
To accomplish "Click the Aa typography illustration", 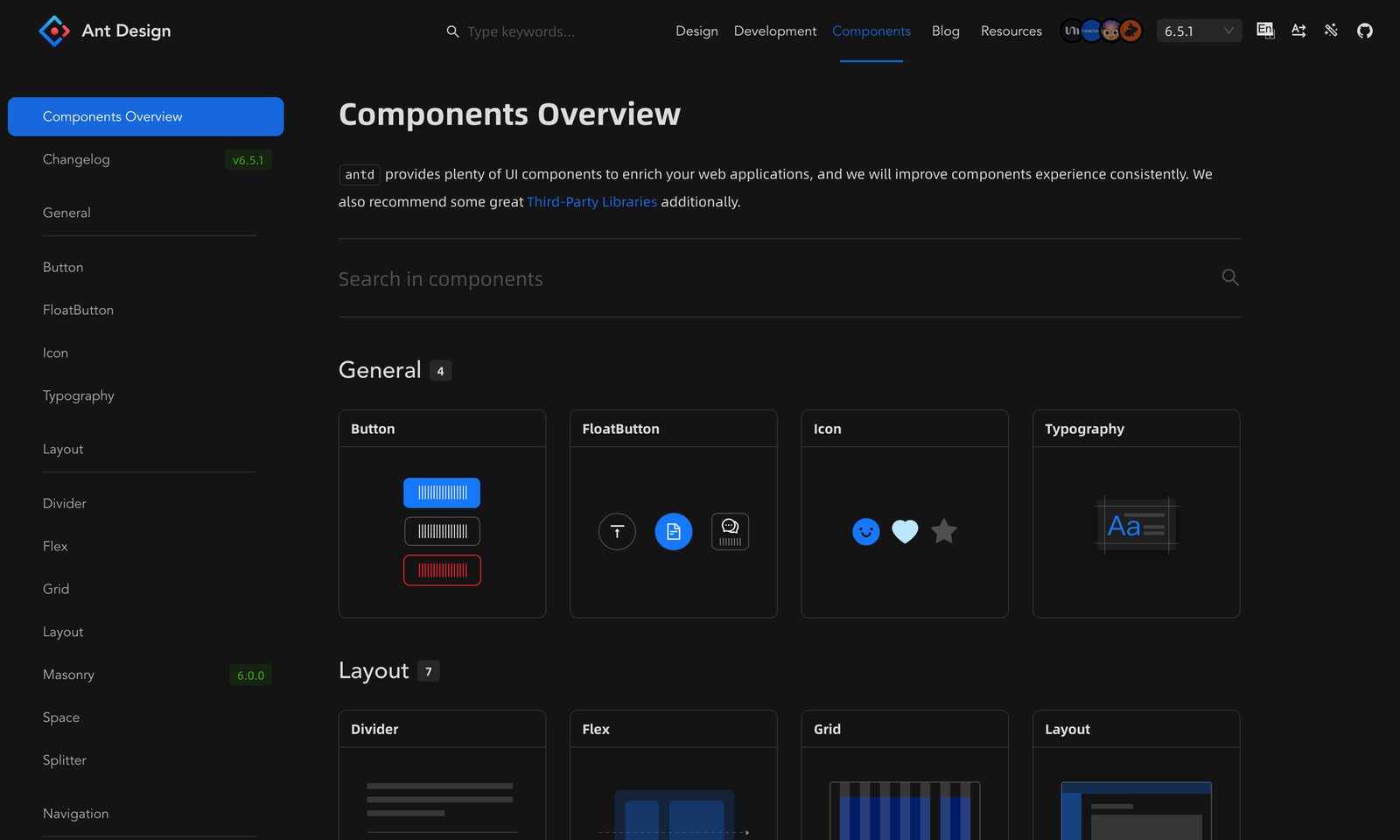I will 1136,526.
